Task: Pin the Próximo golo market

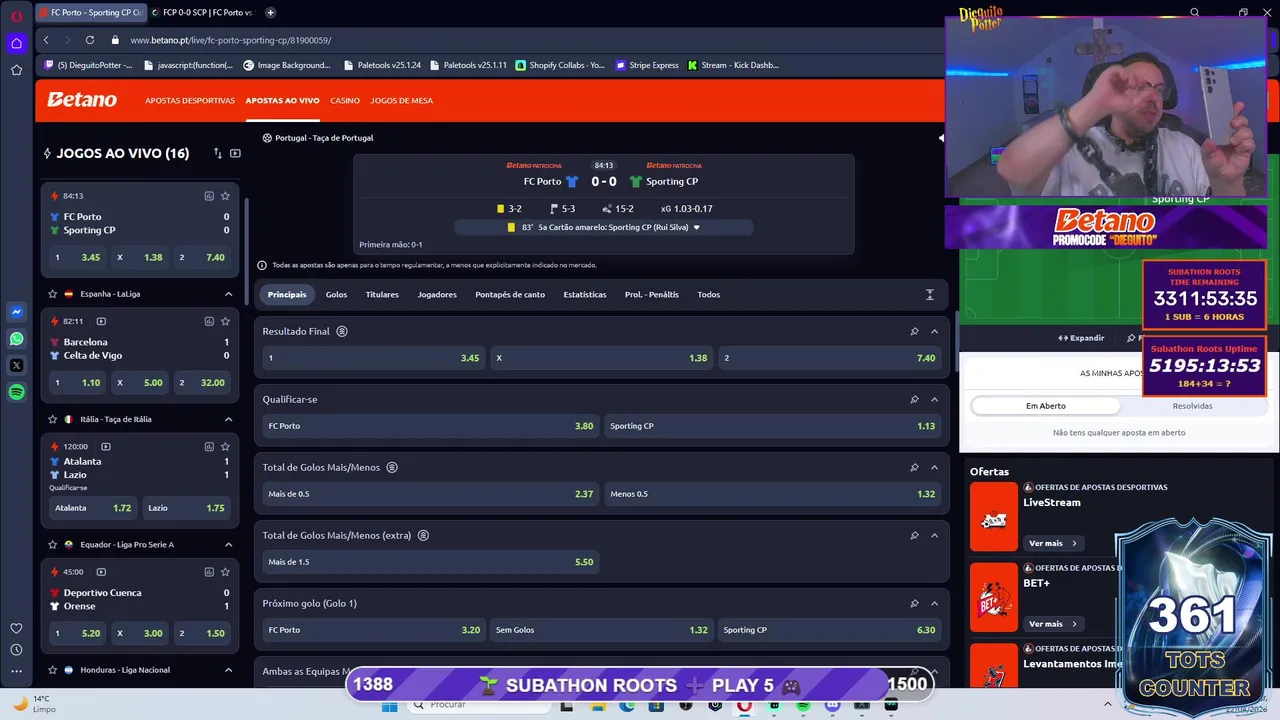Action: pyautogui.click(x=914, y=603)
